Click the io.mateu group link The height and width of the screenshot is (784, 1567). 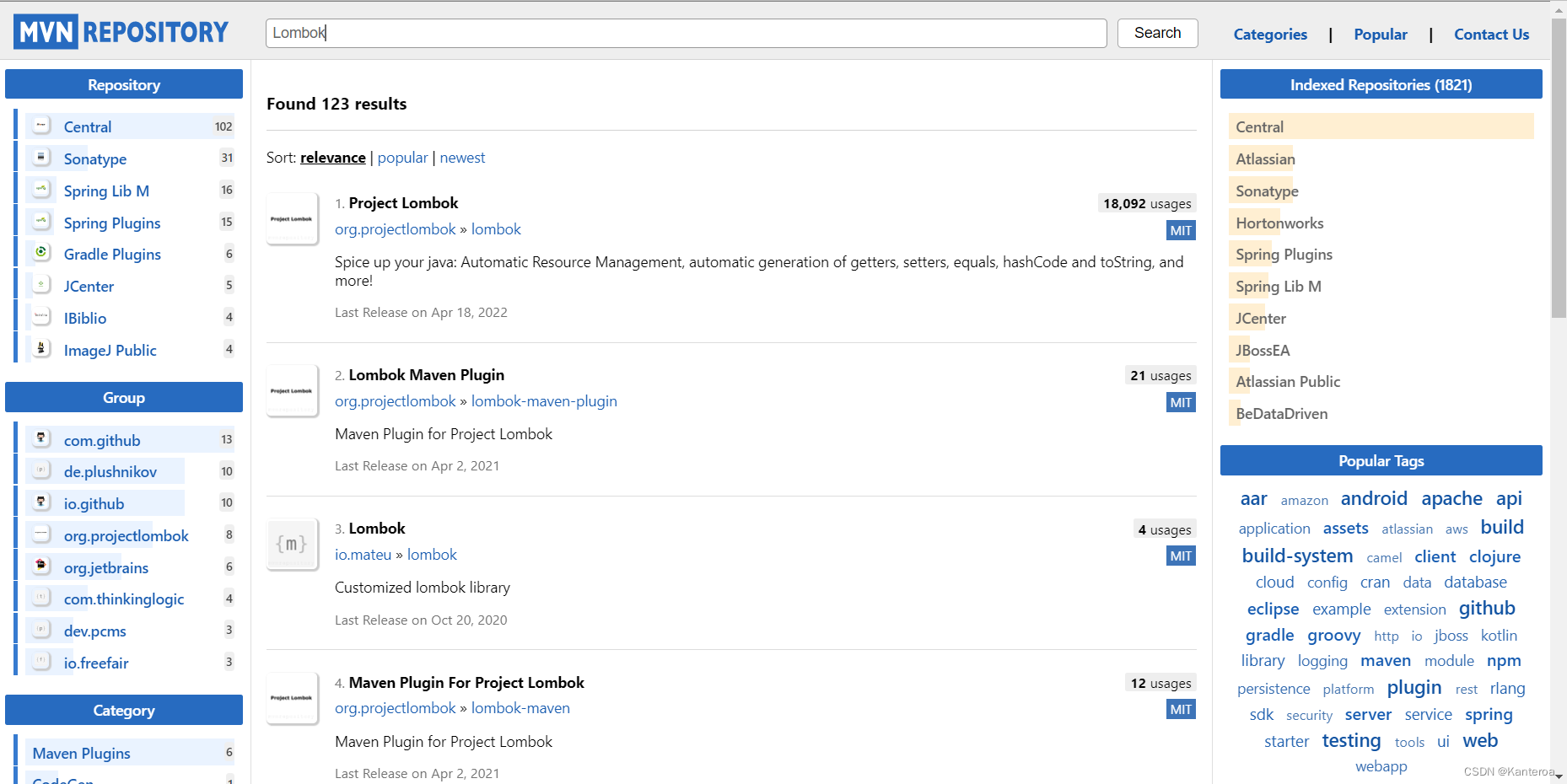click(x=363, y=555)
